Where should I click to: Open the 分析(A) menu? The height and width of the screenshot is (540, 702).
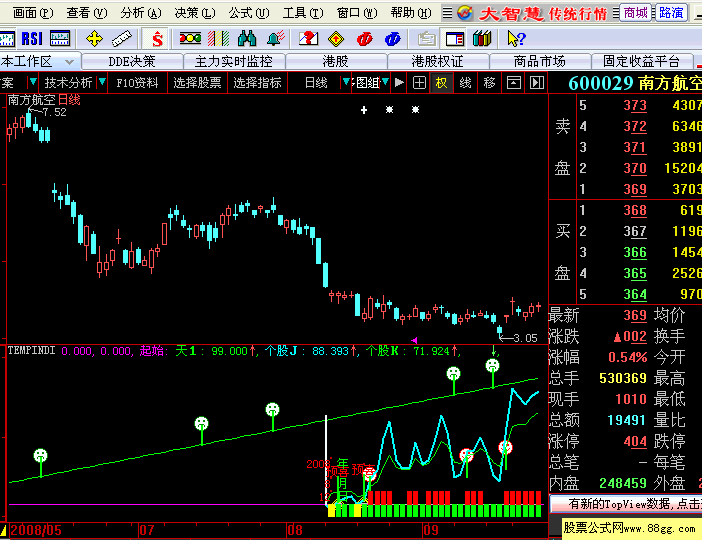(x=141, y=13)
